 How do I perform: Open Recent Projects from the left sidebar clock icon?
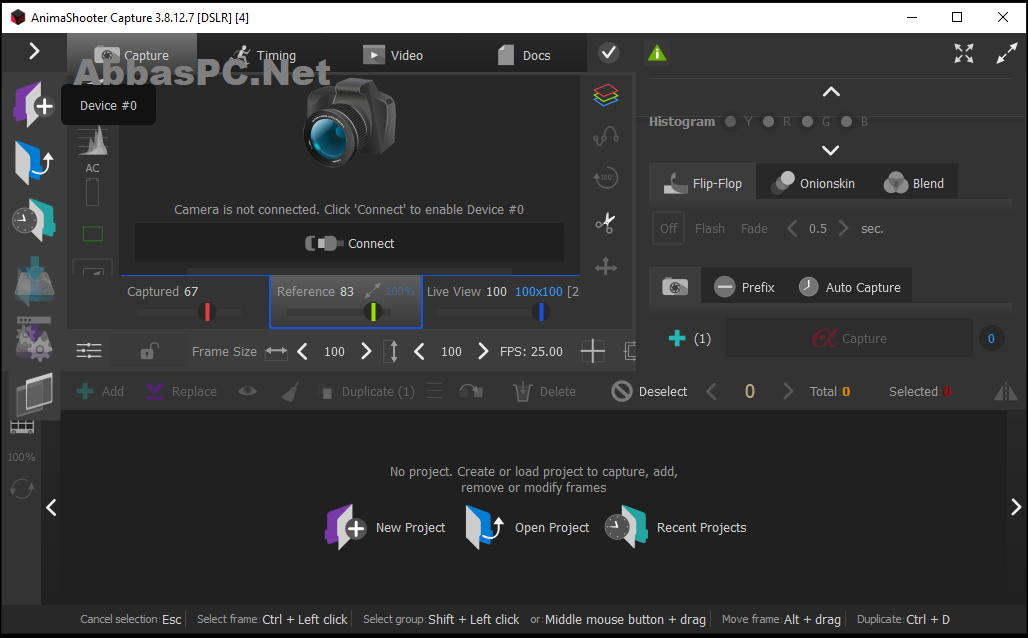pyautogui.click(x=33, y=220)
